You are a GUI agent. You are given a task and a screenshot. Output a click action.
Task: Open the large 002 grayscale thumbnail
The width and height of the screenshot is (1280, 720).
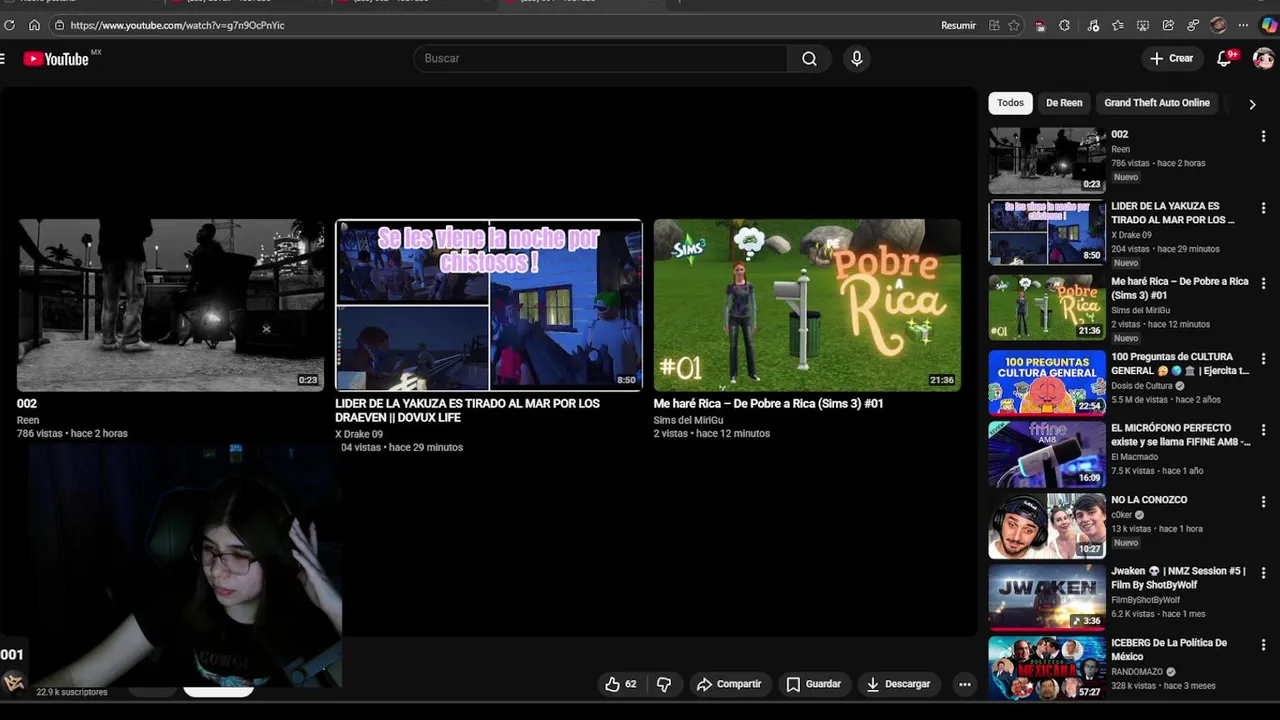click(x=170, y=305)
